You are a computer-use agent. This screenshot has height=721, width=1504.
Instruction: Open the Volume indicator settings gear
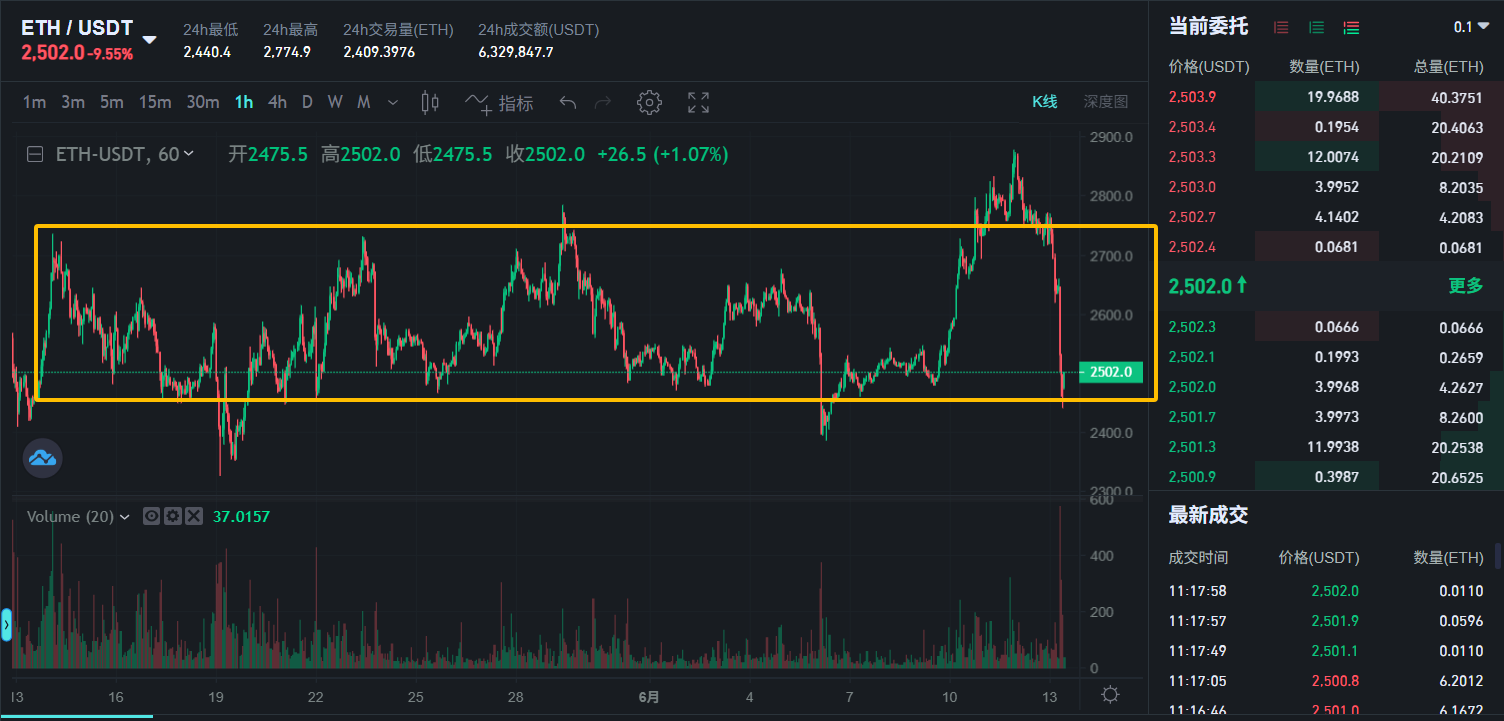[x=173, y=516]
